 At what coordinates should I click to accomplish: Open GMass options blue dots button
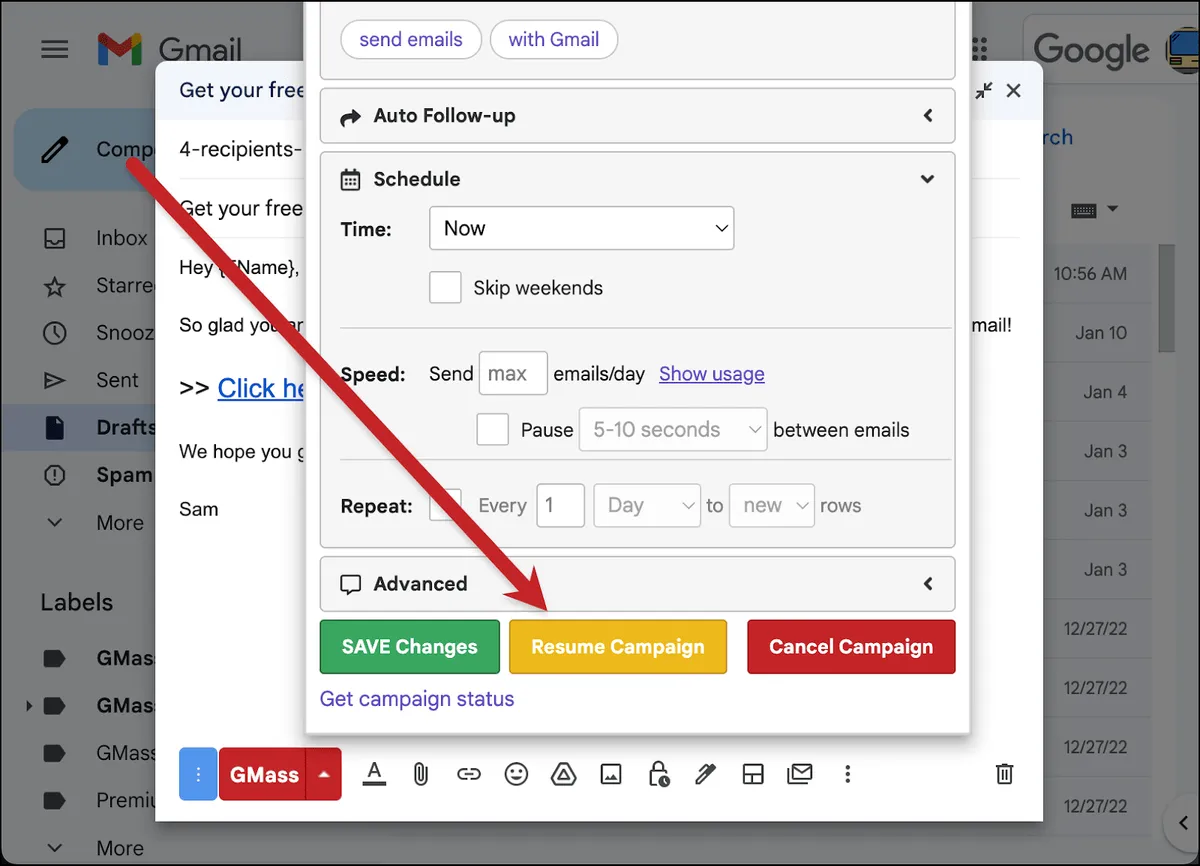tap(198, 774)
